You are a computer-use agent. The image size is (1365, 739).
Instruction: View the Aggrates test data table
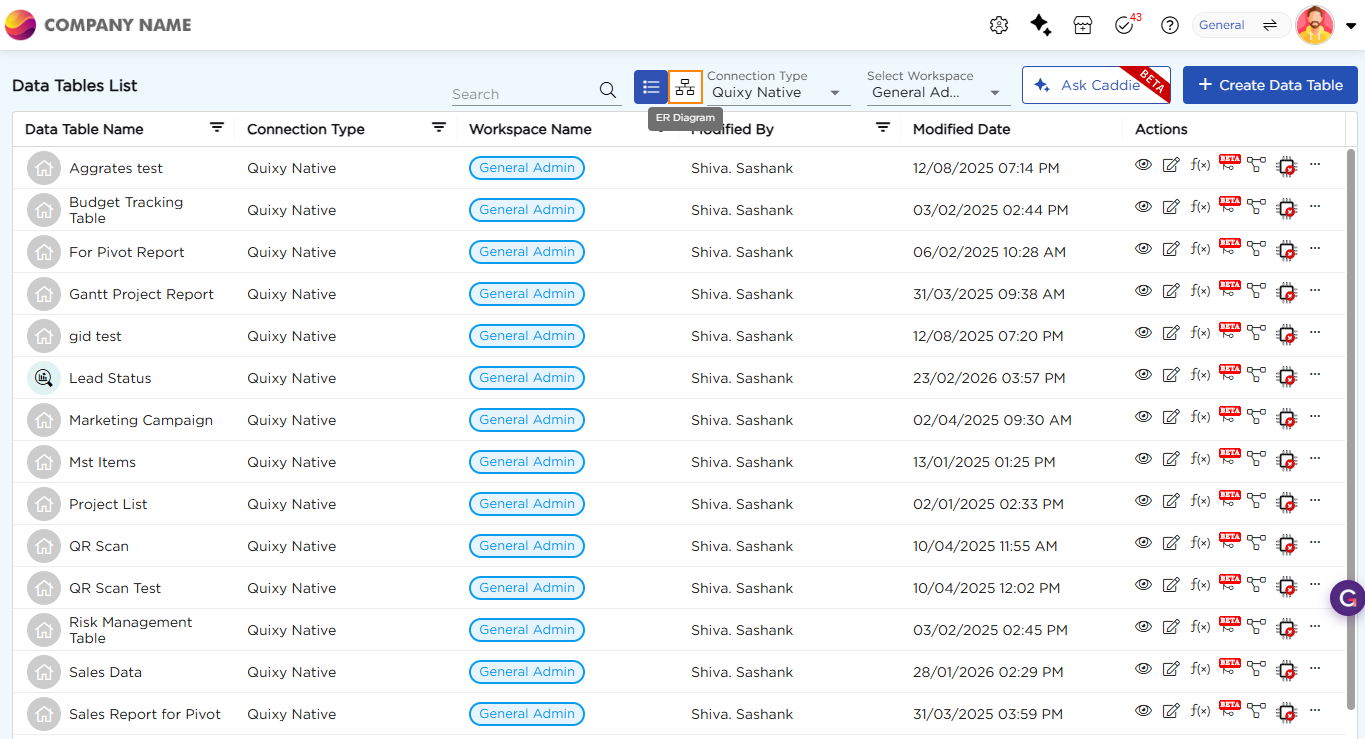[1143, 165]
